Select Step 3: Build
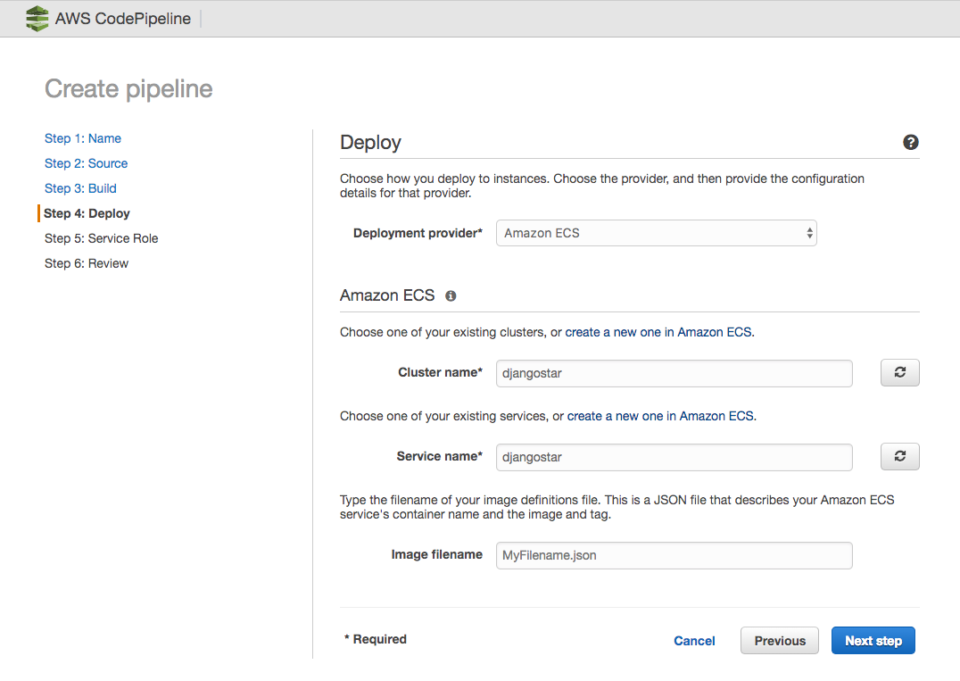The image size is (960, 681). click(x=80, y=188)
